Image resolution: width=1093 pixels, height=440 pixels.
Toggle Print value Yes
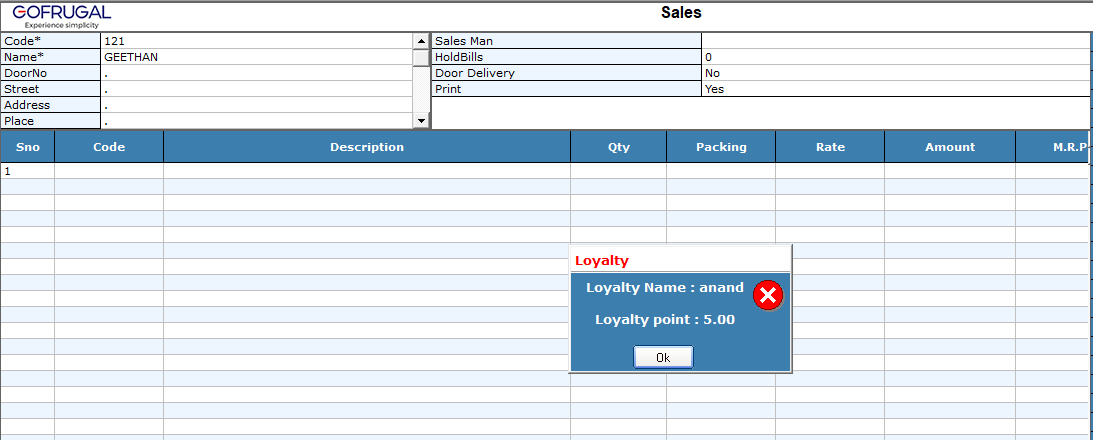[895, 89]
